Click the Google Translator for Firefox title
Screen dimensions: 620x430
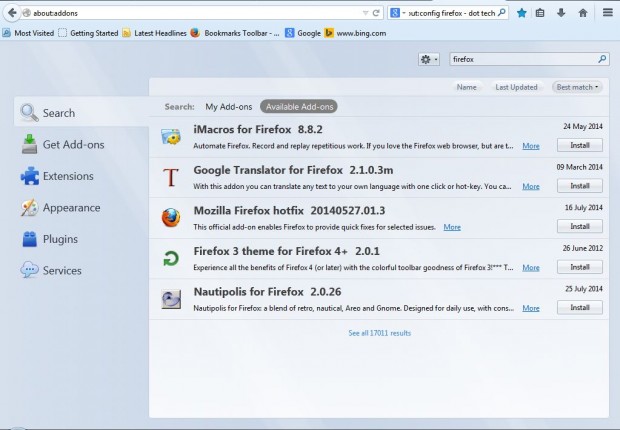point(268,170)
